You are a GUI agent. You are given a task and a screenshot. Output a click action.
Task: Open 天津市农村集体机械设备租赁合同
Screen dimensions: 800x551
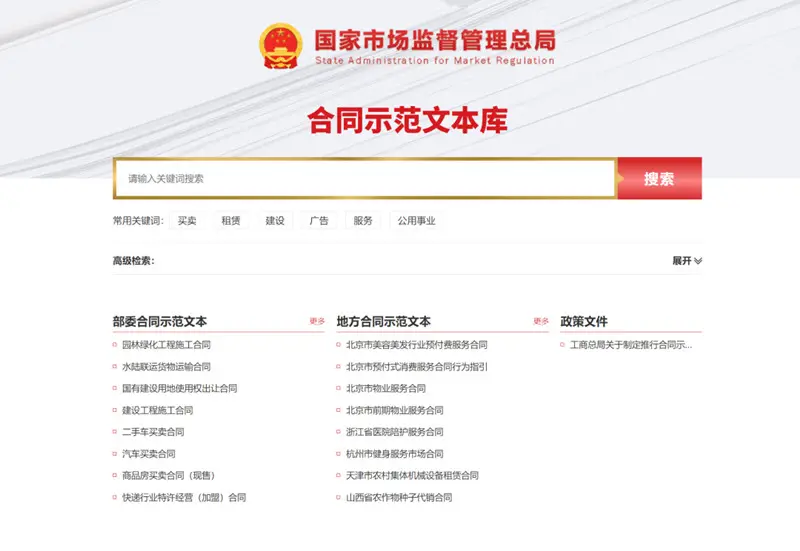coord(412,475)
